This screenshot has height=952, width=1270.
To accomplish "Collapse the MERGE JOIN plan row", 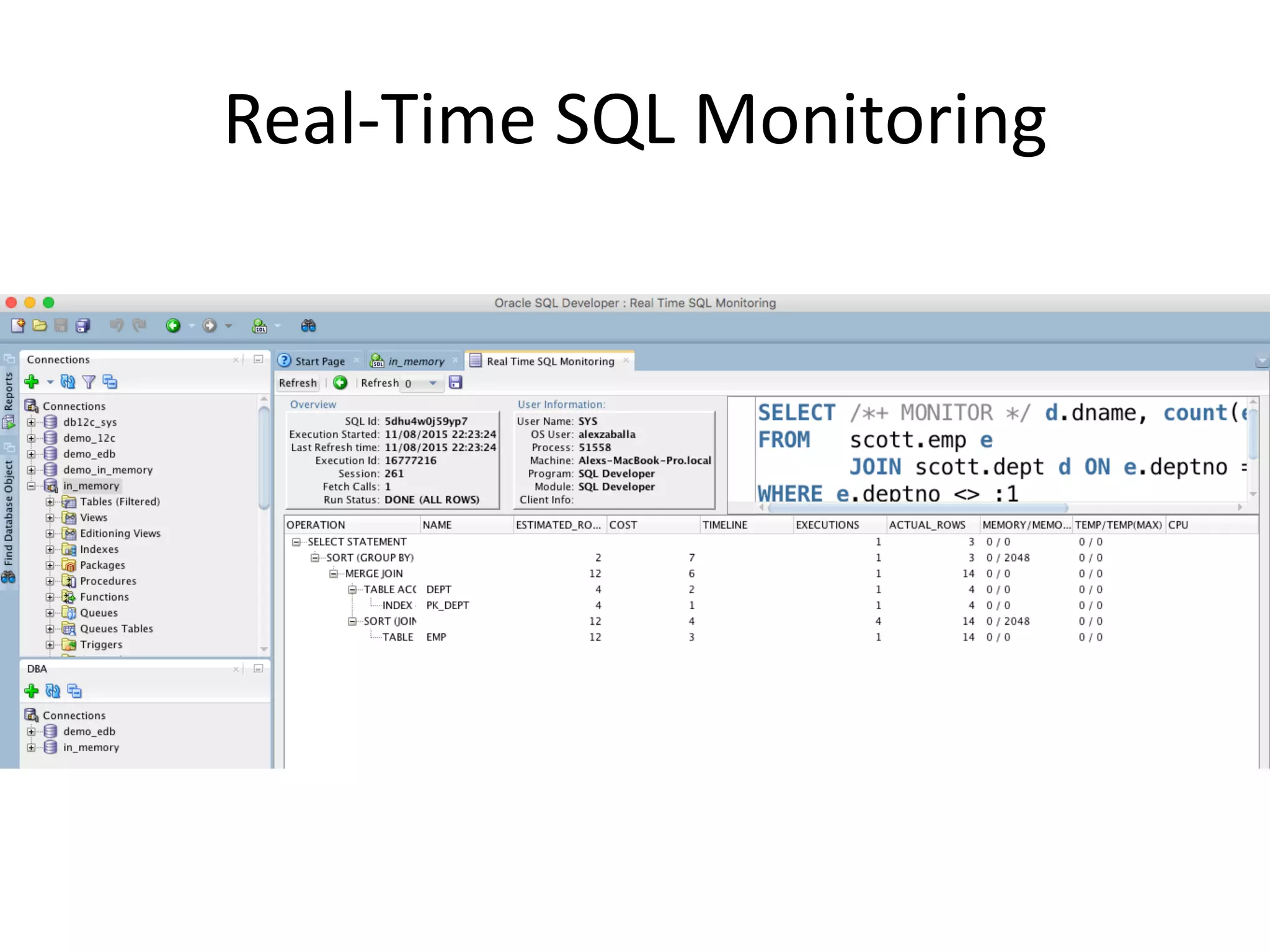I will coord(334,573).
